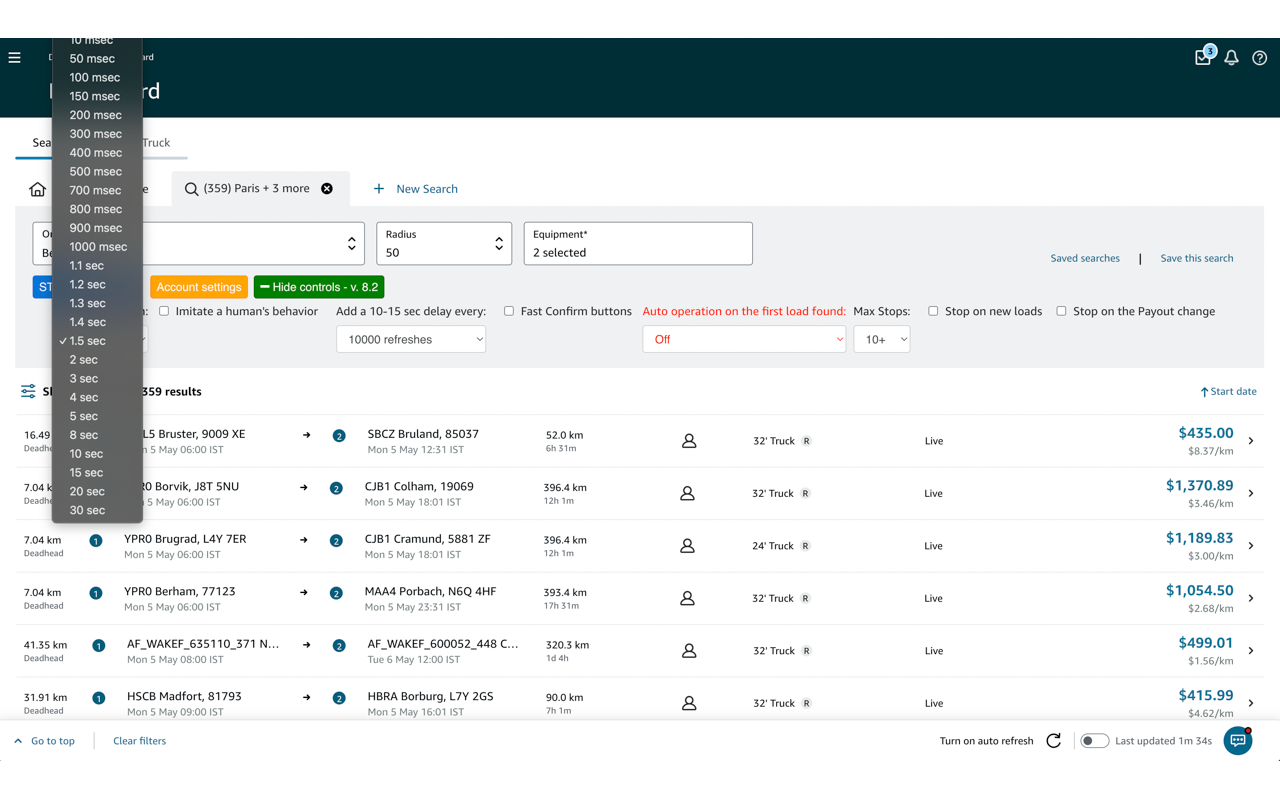Choose 1000 msec in the delay list
This screenshot has height=800, width=1280.
coord(97,246)
